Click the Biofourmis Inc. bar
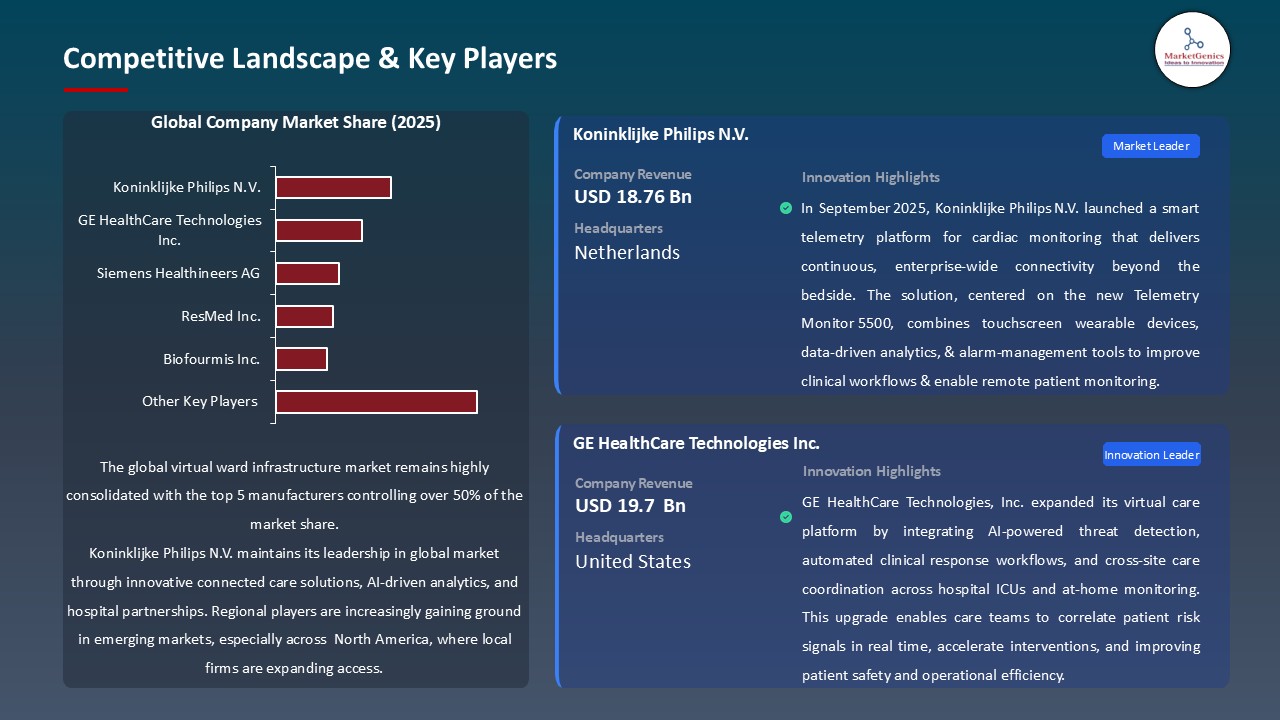Screen dimensions: 1280x720 [302, 358]
